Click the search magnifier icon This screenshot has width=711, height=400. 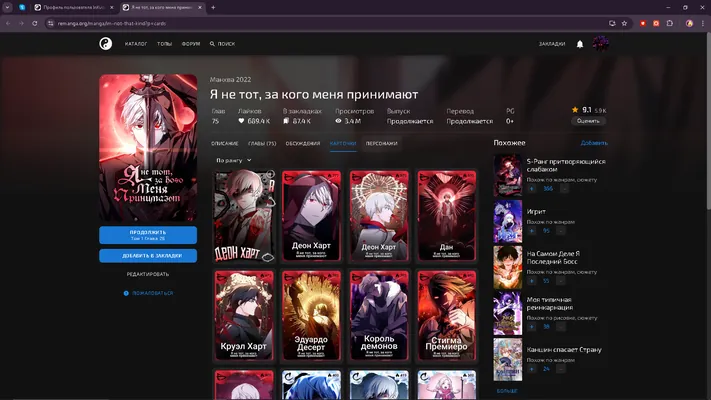(x=212, y=44)
